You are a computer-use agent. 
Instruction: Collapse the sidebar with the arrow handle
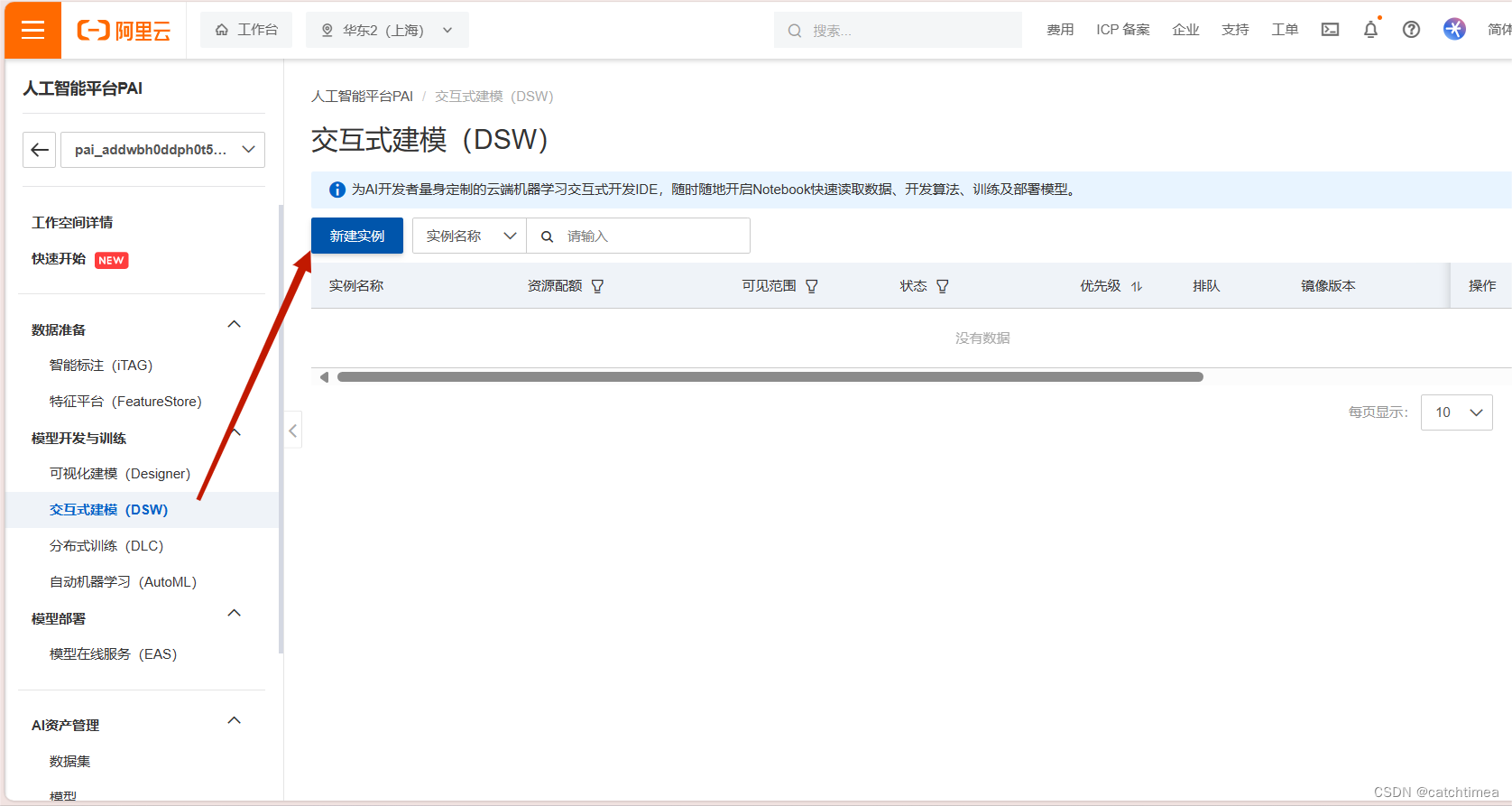[293, 431]
